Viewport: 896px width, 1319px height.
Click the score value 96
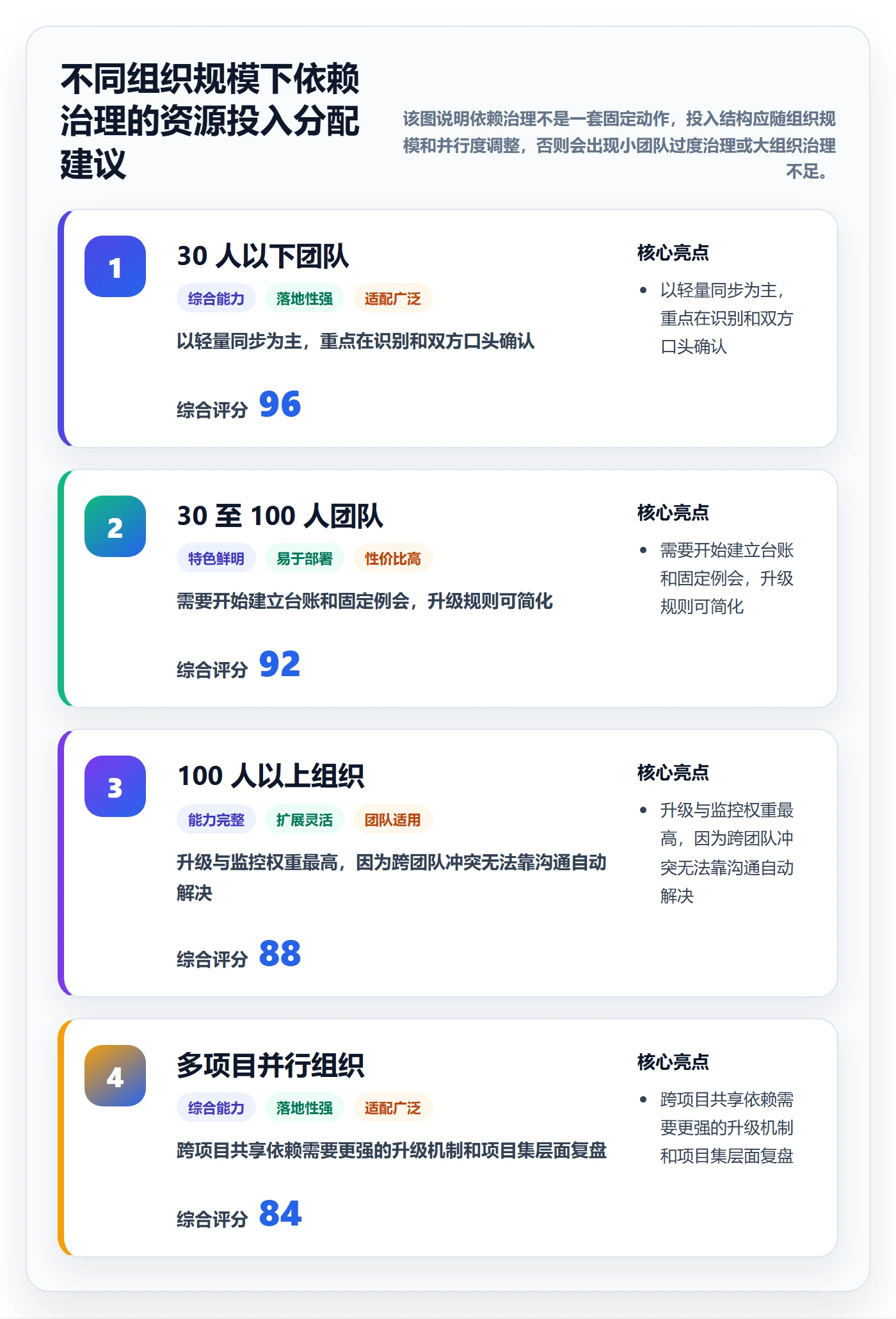click(280, 405)
